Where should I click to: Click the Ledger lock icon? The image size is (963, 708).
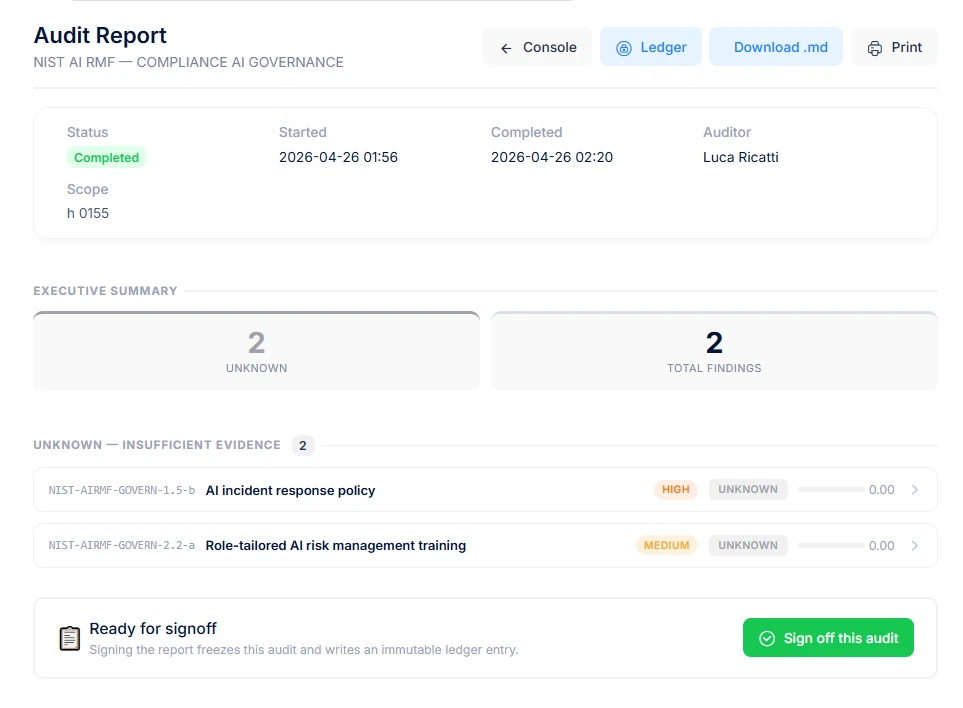pos(623,48)
